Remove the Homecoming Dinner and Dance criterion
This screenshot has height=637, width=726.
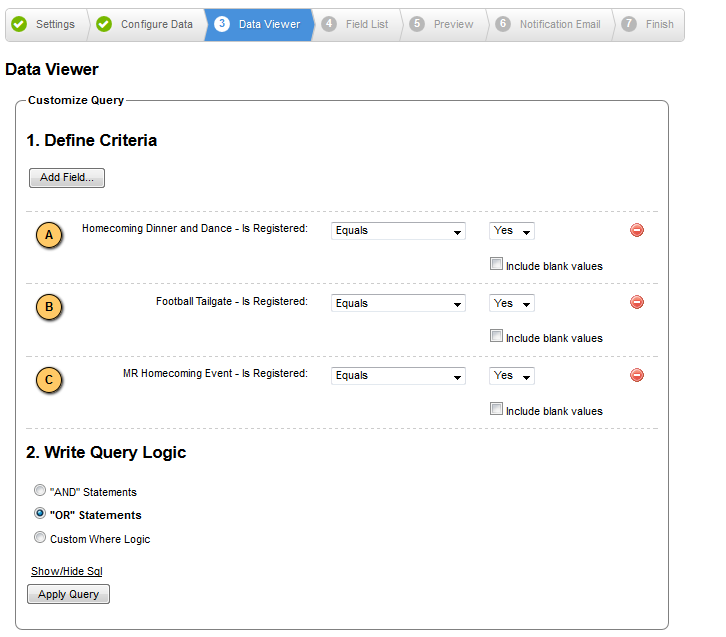[x=637, y=230]
